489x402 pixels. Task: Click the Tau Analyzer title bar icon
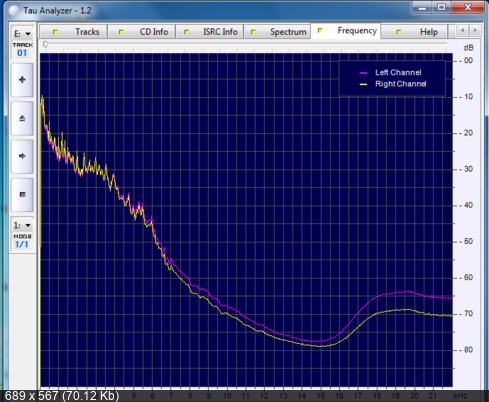tap(14, 11)
